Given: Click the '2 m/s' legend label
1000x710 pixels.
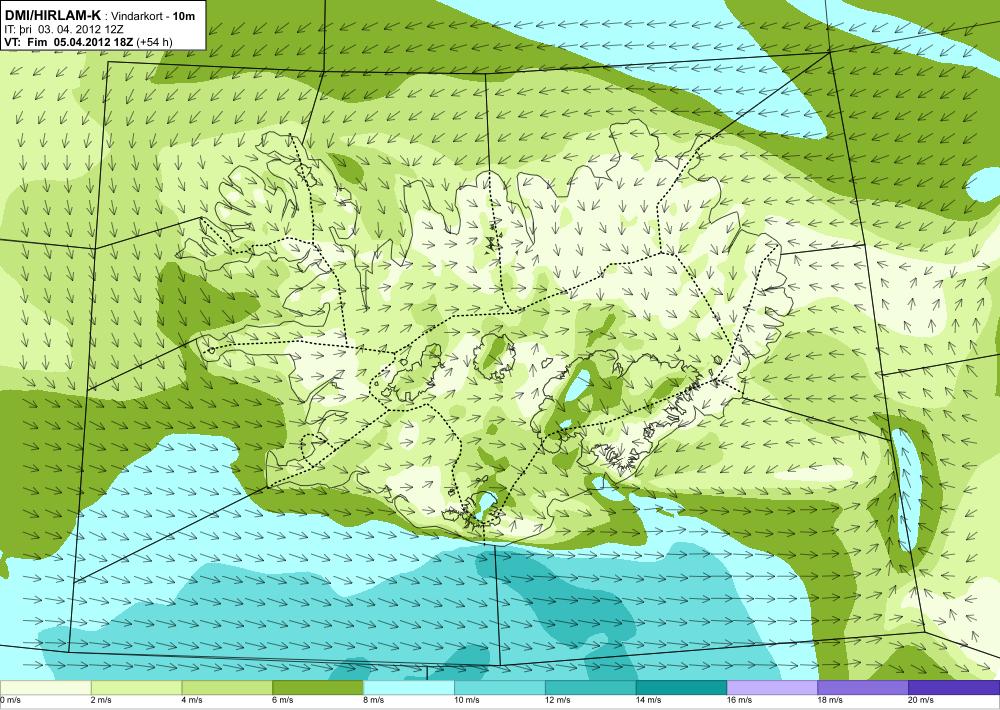Looking at the screenshot, I should 102,700.
